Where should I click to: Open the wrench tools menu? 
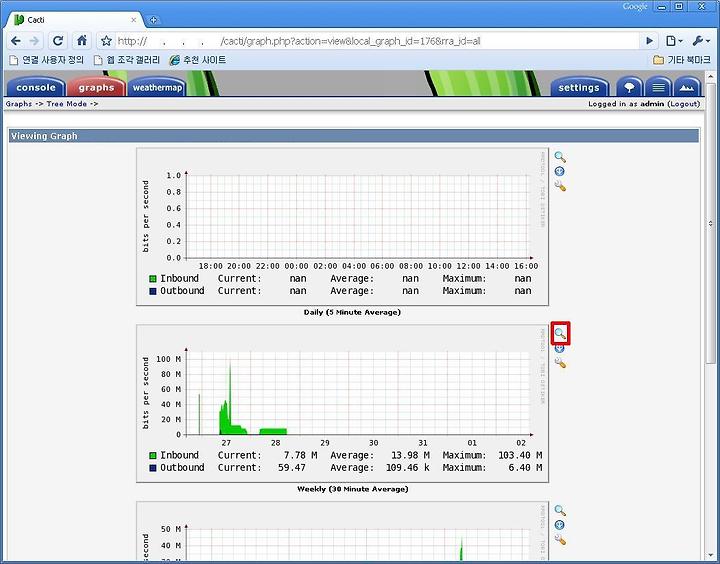701,41
